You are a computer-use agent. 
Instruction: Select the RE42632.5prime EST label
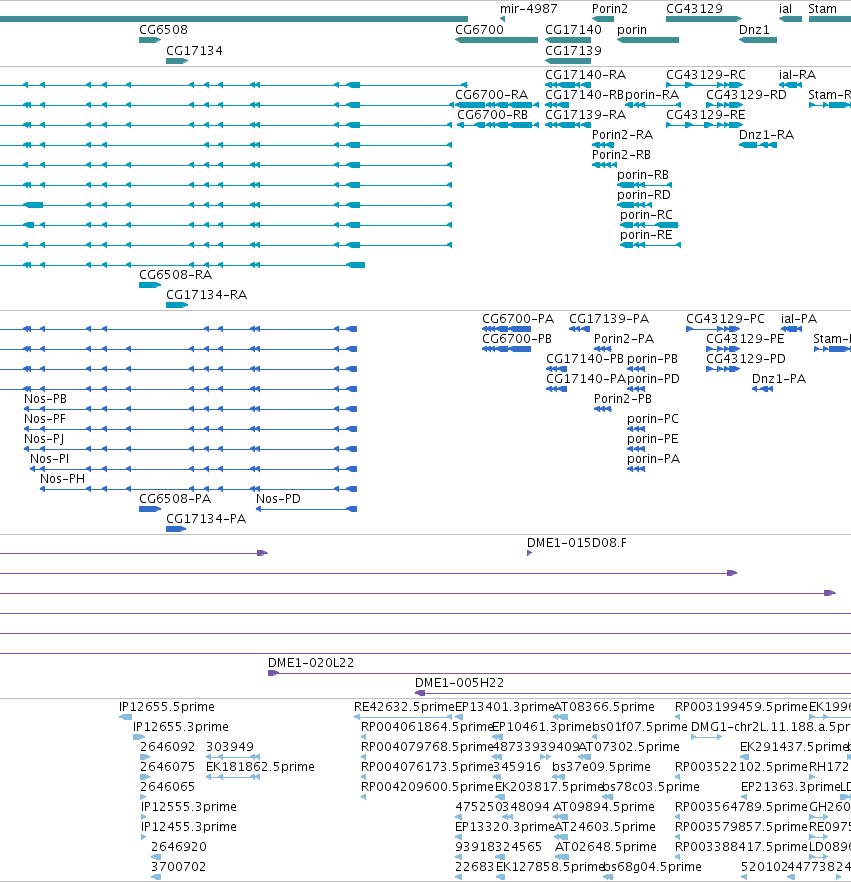coord(404,706)
